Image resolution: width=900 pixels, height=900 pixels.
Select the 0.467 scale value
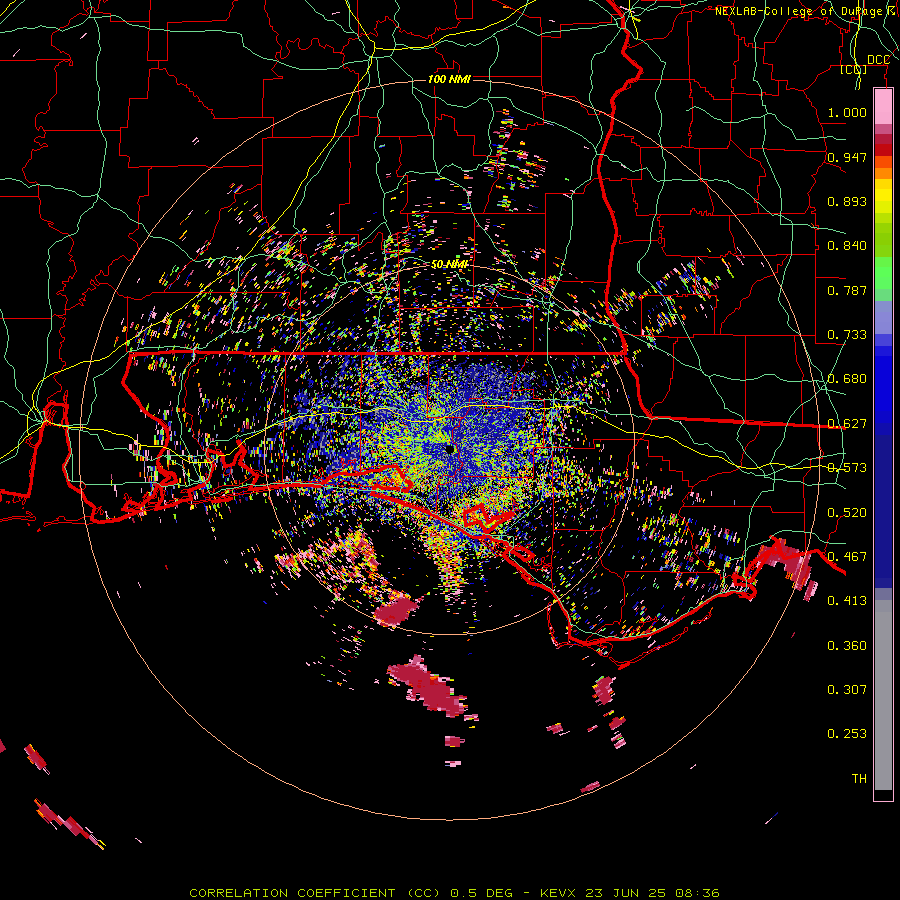(x=847, y=557)
